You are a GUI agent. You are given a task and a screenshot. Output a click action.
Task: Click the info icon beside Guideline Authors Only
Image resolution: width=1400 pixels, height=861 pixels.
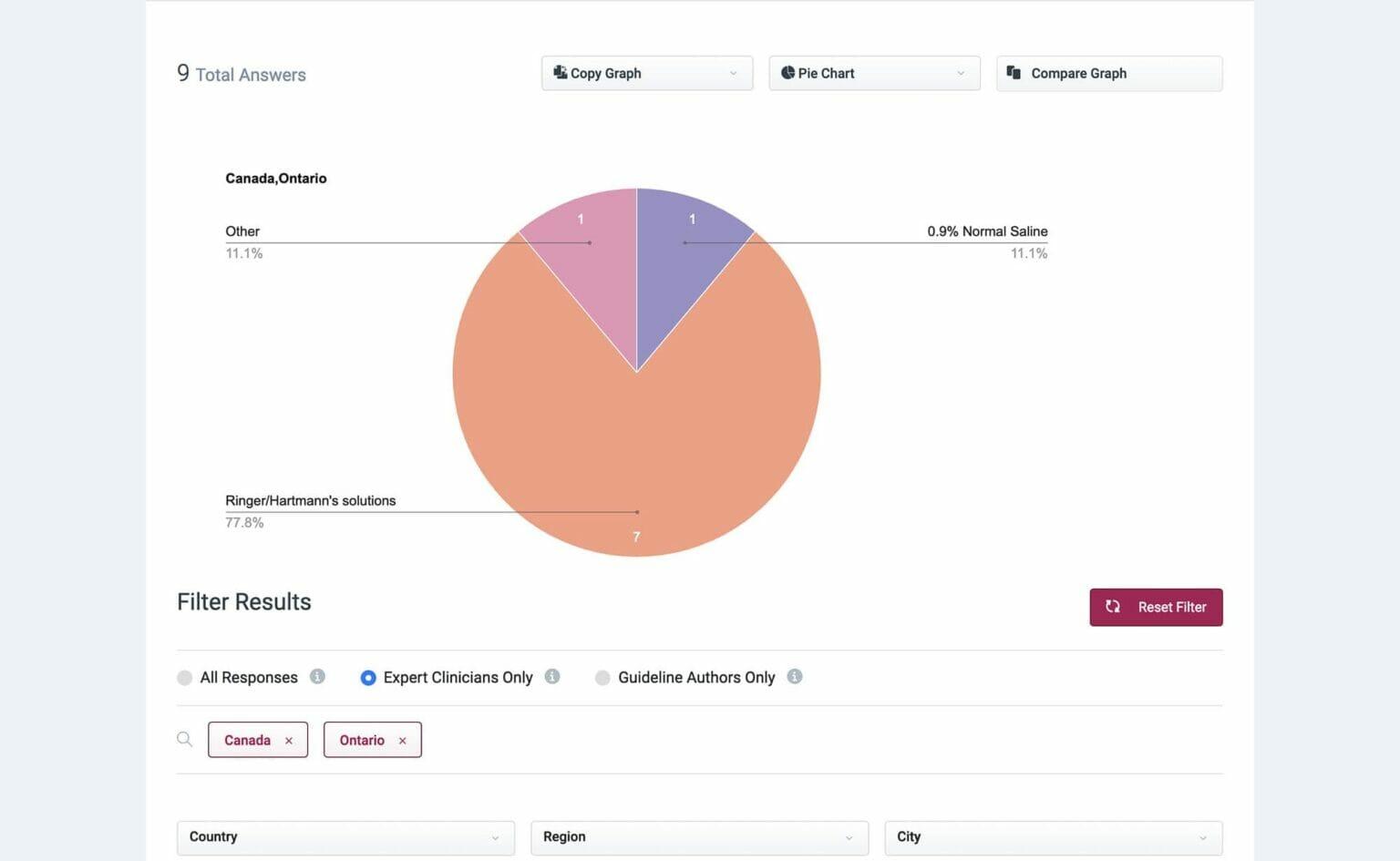pos(795,677)
